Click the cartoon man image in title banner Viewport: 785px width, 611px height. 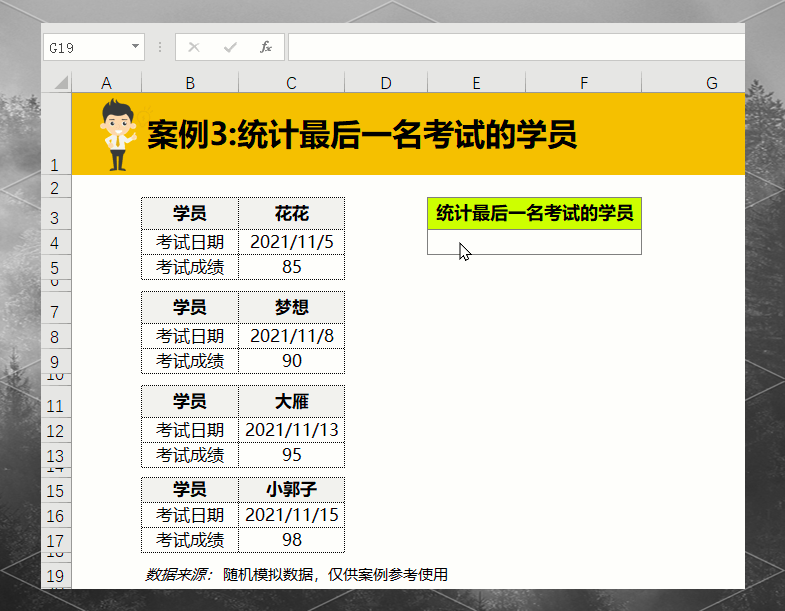(x=118, y=135)
